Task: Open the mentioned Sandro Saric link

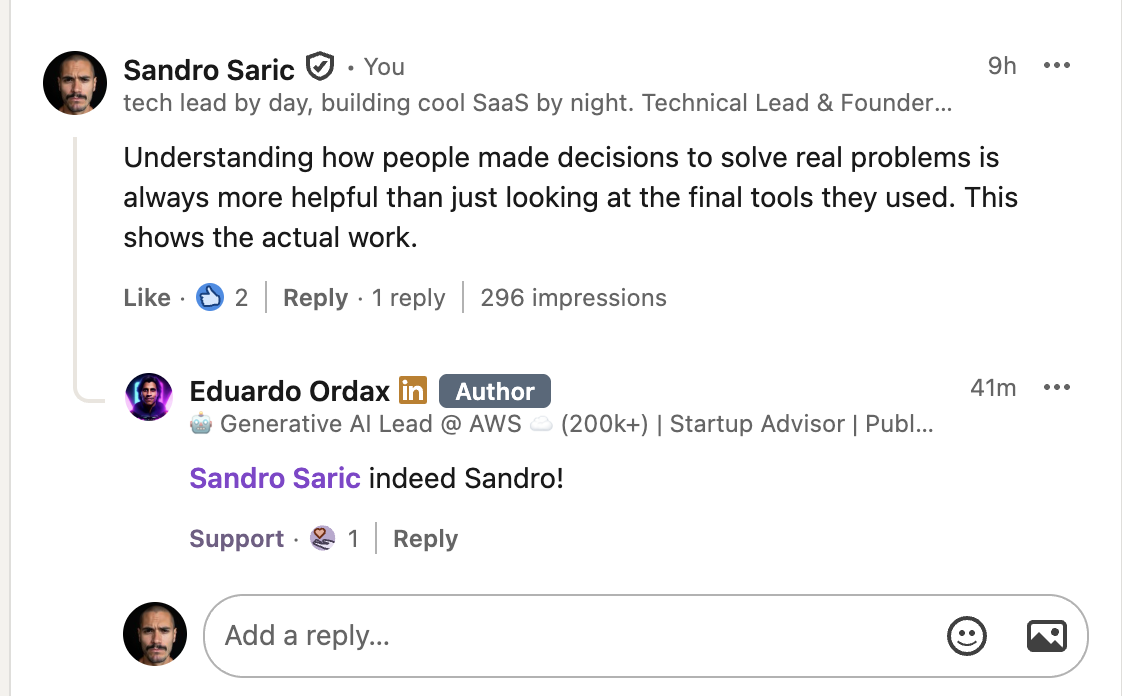Action: pos(275,478)
